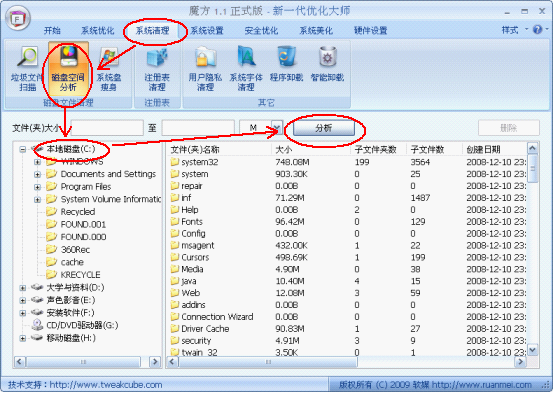Select the FOUND.001 folder in tree

click(83, 224)
